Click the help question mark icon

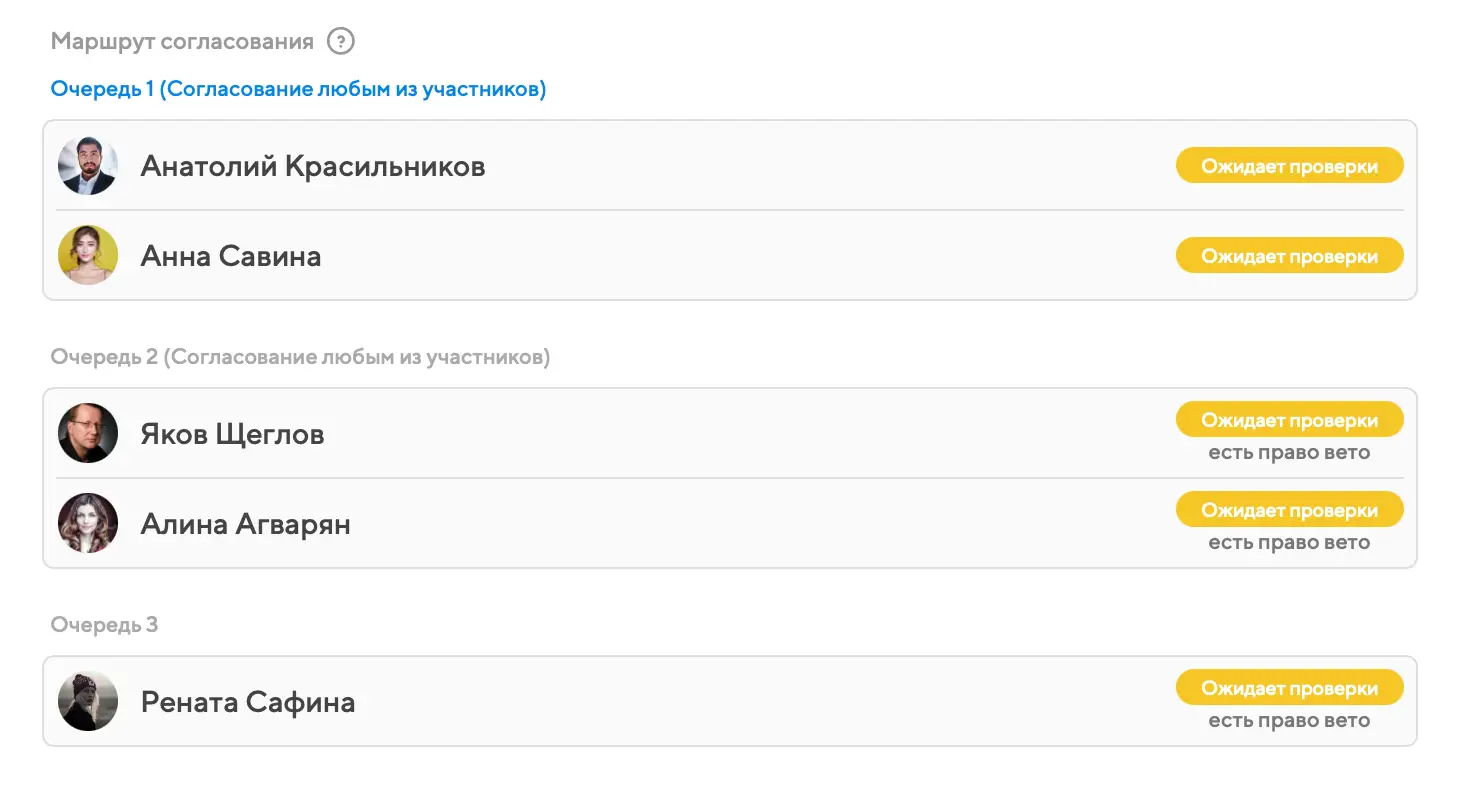point(342,42)
